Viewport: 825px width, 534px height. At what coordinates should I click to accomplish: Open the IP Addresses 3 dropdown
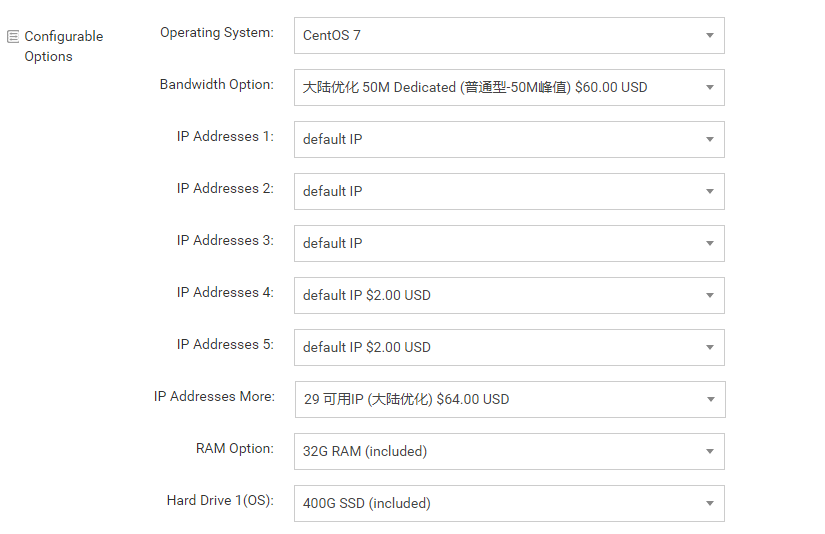tap(508, 243)
